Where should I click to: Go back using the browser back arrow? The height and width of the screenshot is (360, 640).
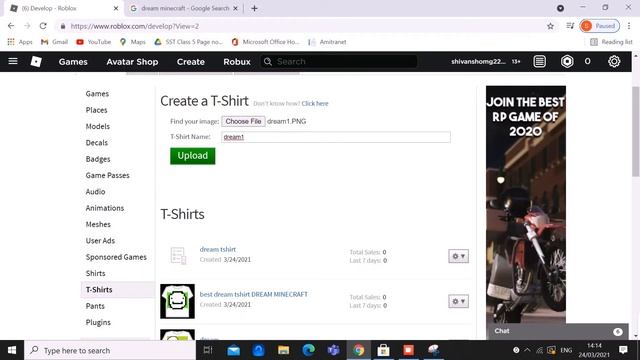[x=11, y=26]
